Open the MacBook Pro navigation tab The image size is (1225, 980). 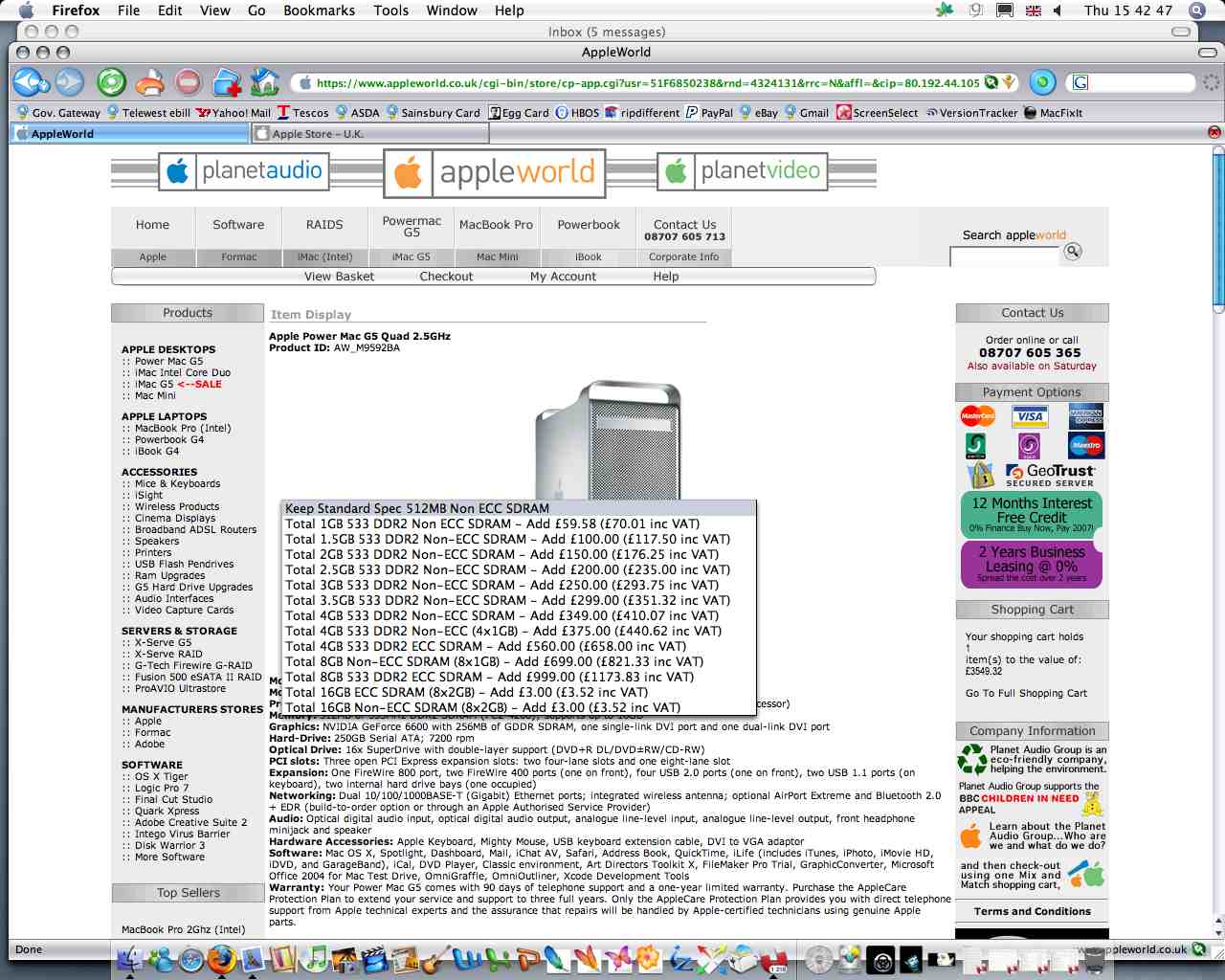496,225
